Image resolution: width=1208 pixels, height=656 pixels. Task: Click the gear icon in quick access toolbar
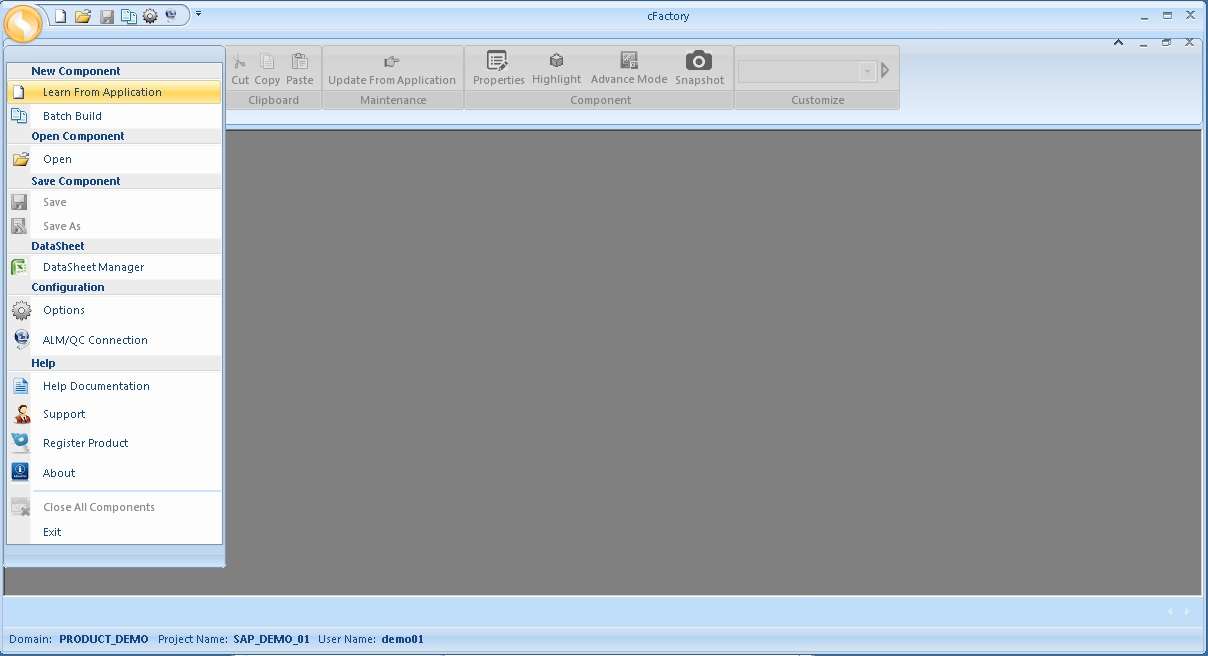150,16
